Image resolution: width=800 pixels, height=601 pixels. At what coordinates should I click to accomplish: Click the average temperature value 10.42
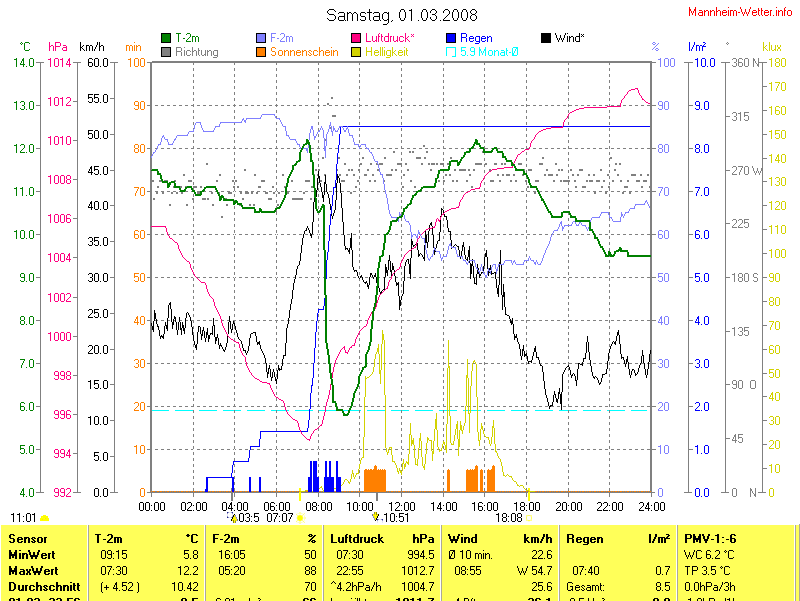click(x=185, y=587)
